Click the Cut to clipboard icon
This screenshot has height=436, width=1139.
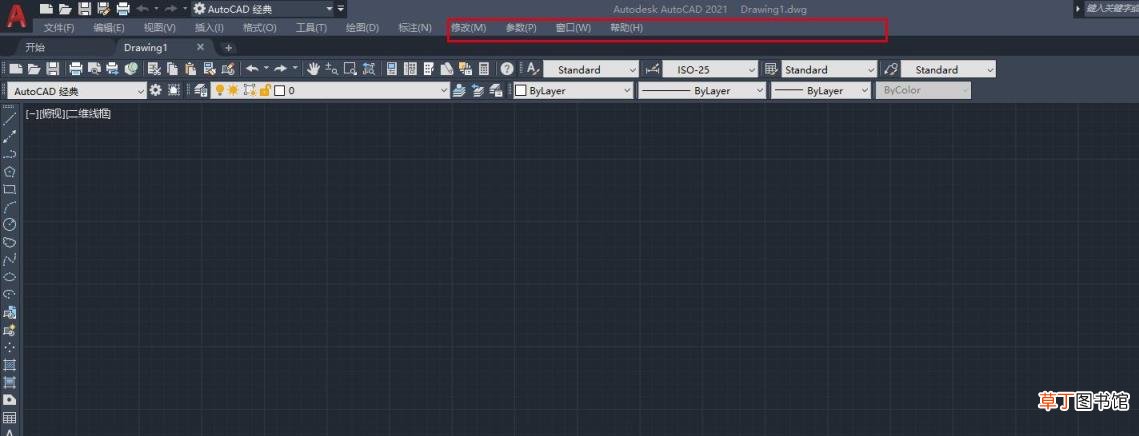(154, 69)
